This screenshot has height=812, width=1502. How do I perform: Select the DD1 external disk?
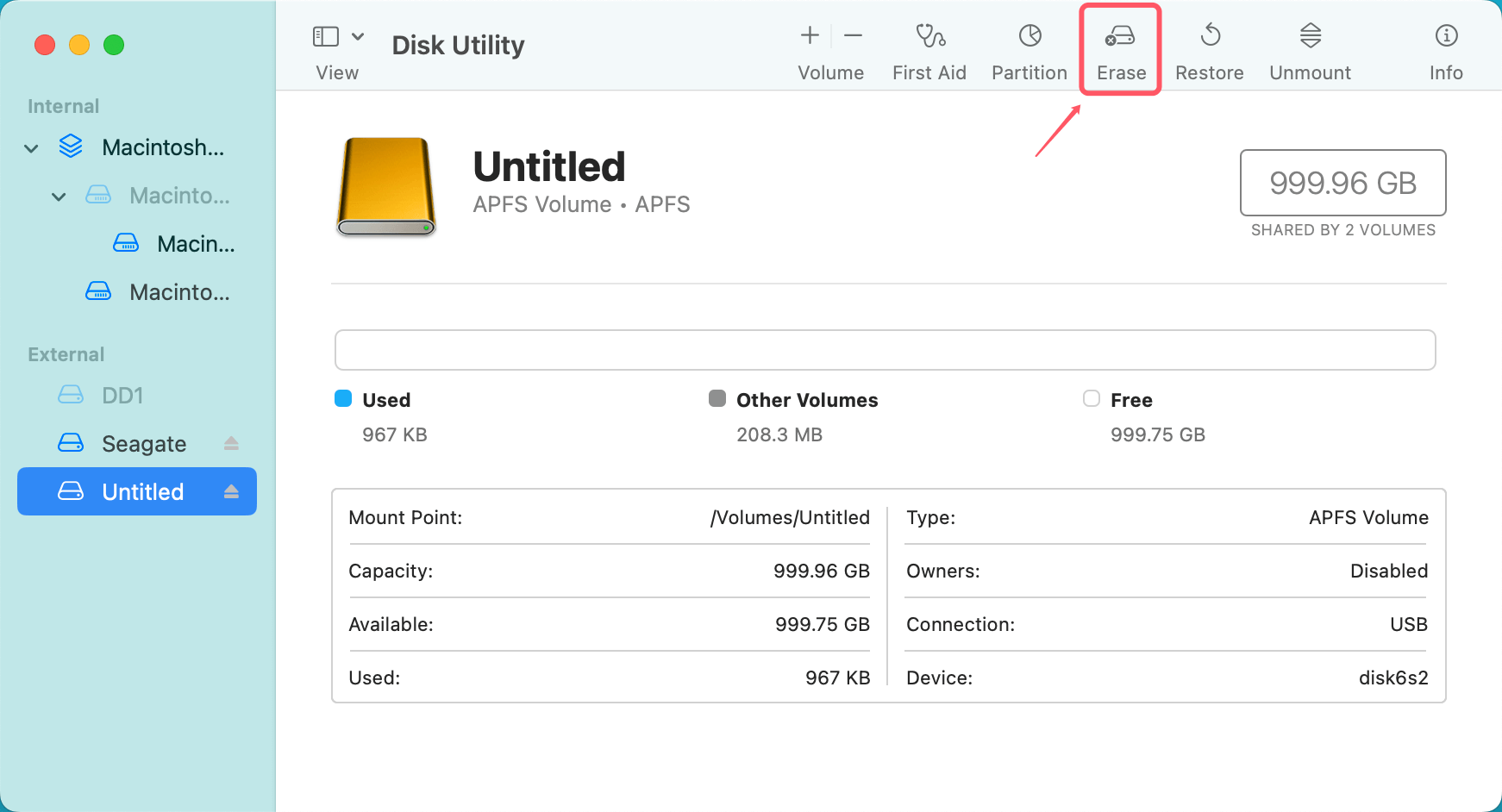122,396
